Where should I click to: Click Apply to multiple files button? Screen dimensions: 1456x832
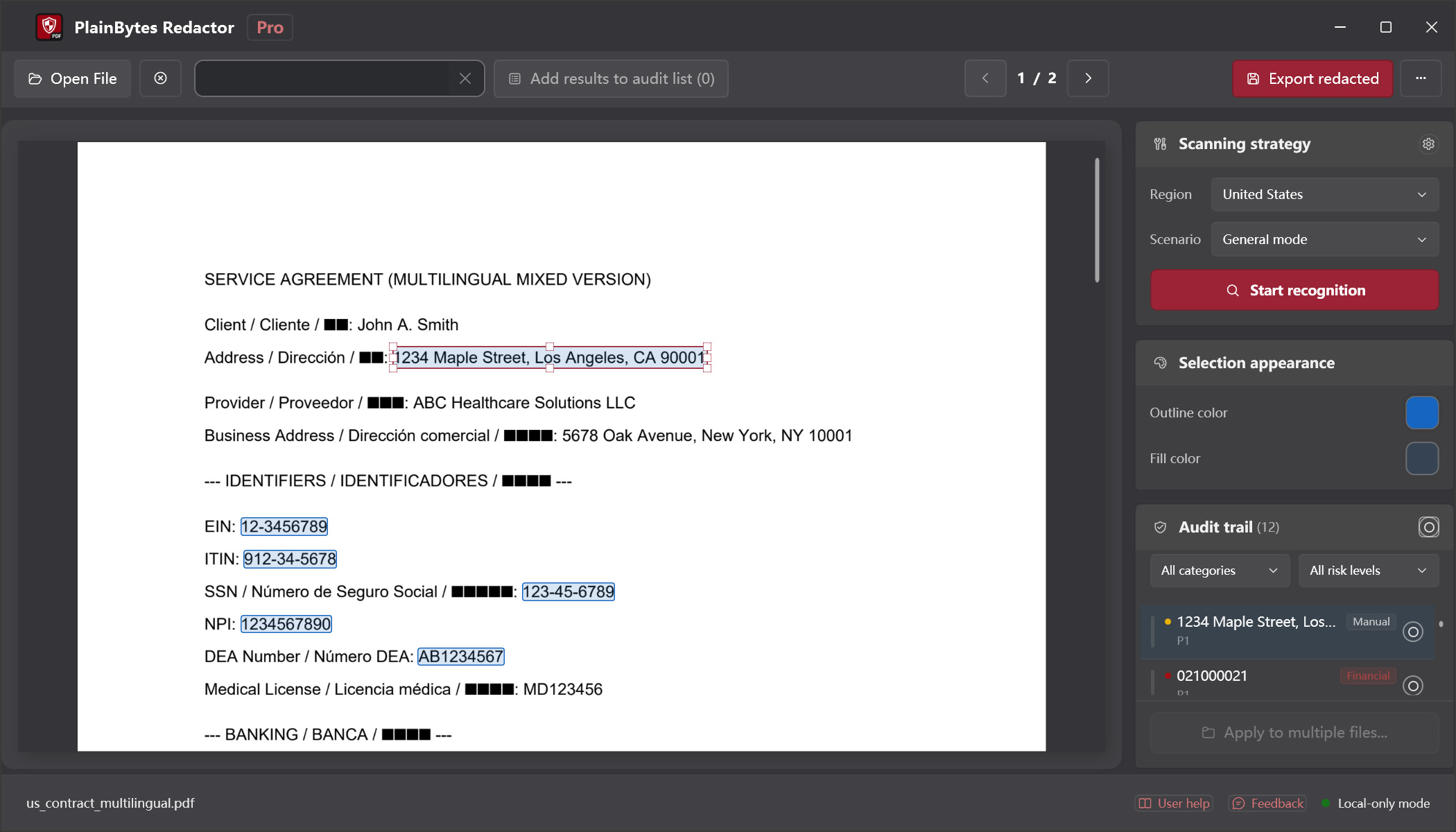[x=1294, y=733]
